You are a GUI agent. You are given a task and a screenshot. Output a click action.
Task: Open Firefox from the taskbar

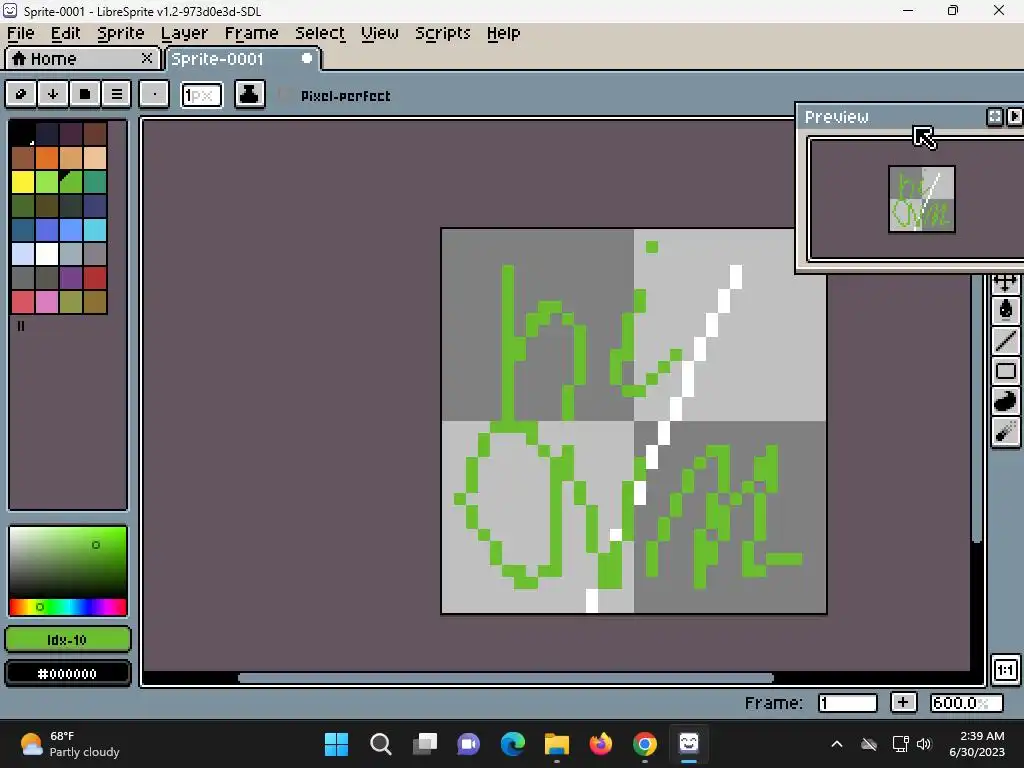pos(601,744)
